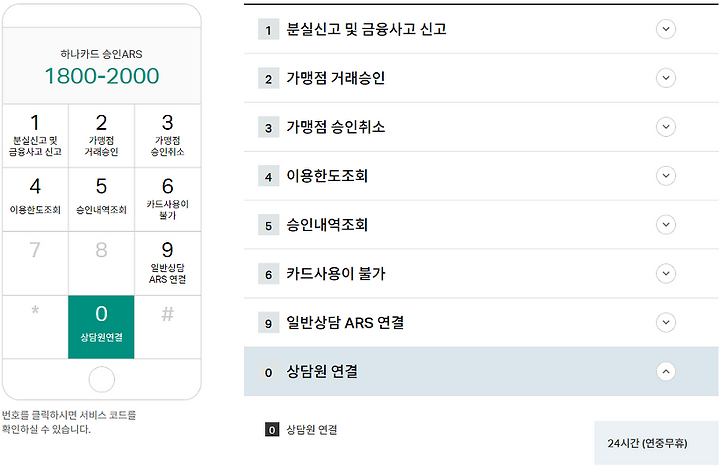Image resolution: width=720 pixels, height=467 pixels.
Task: Expand the 가맹점 거래승인 row chevron
Action: click(665, 78)
